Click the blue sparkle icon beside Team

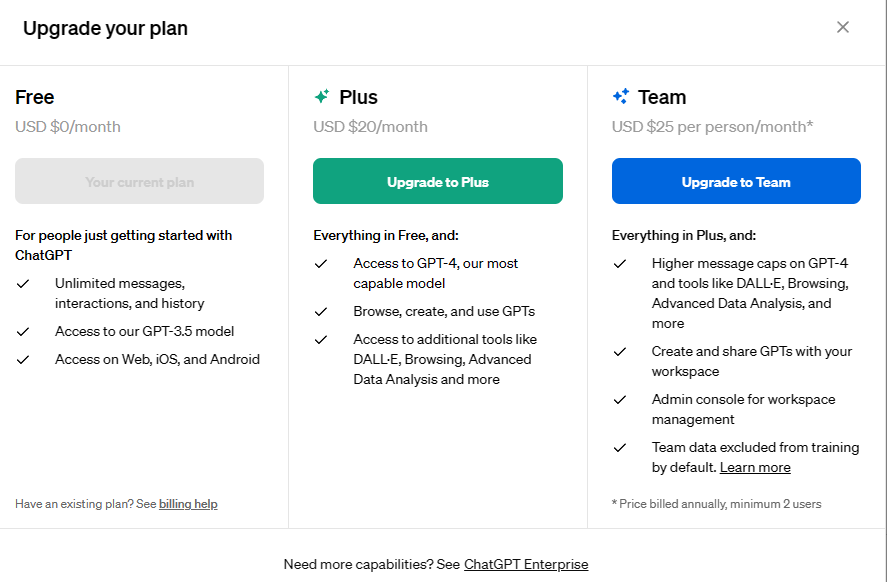click(x=621, y=97)
